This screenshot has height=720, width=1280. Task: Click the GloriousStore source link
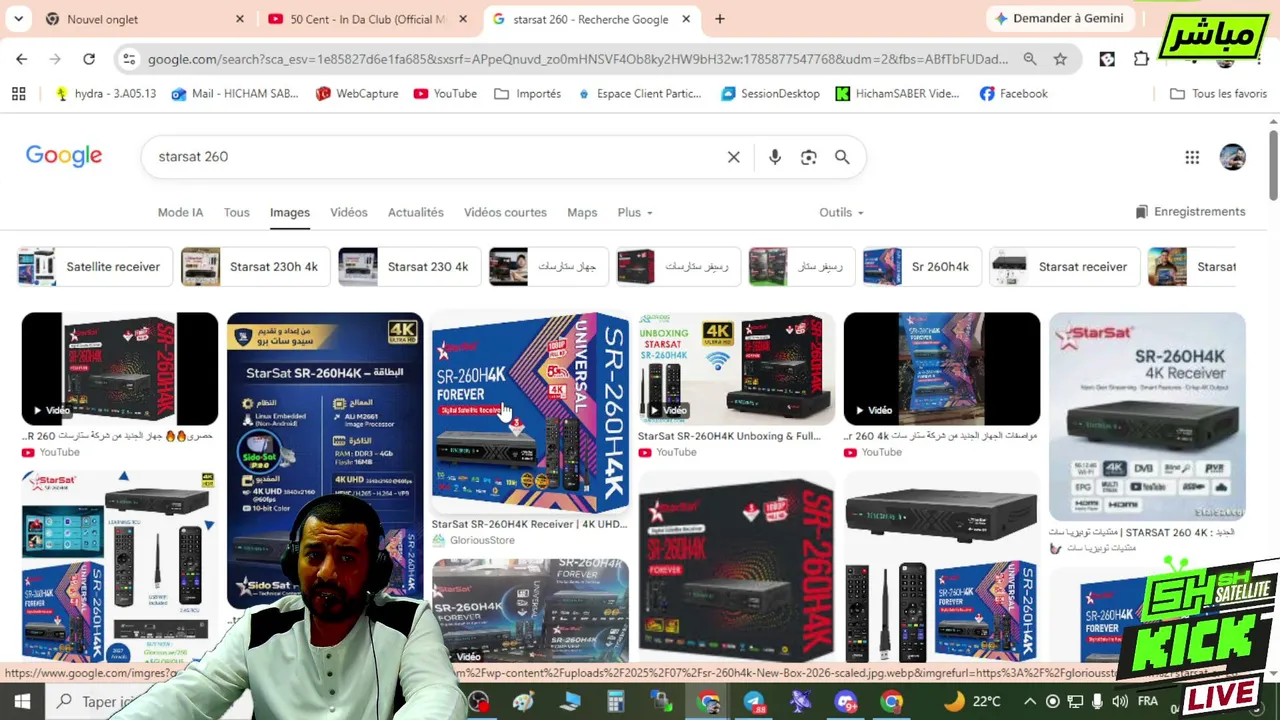coord(482,540)
